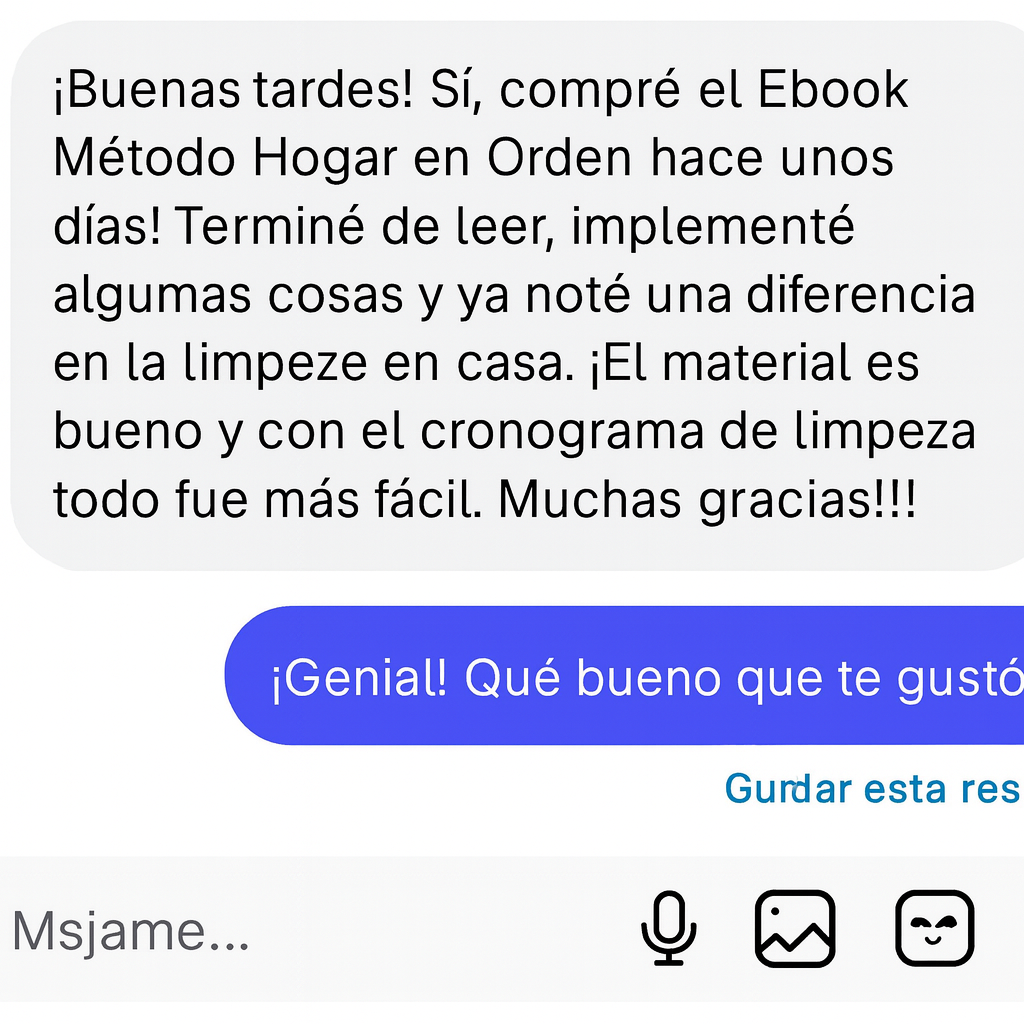Click the text "Muchas gracias!!!"
1024x1024 pixels.
(707, 500)
